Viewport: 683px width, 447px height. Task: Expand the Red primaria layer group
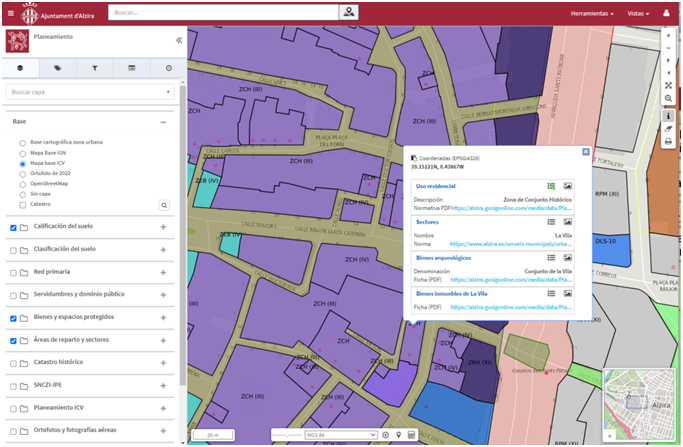click(163, 271)
